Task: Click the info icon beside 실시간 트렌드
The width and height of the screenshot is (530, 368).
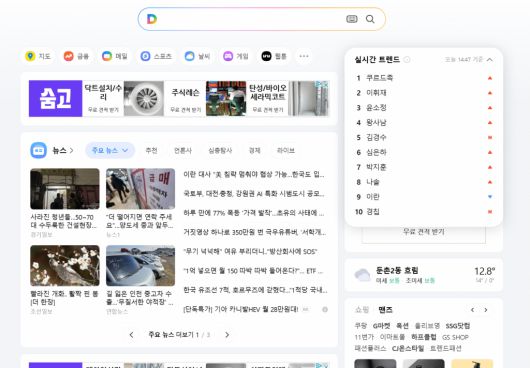Action: click(x=407, y=60)
